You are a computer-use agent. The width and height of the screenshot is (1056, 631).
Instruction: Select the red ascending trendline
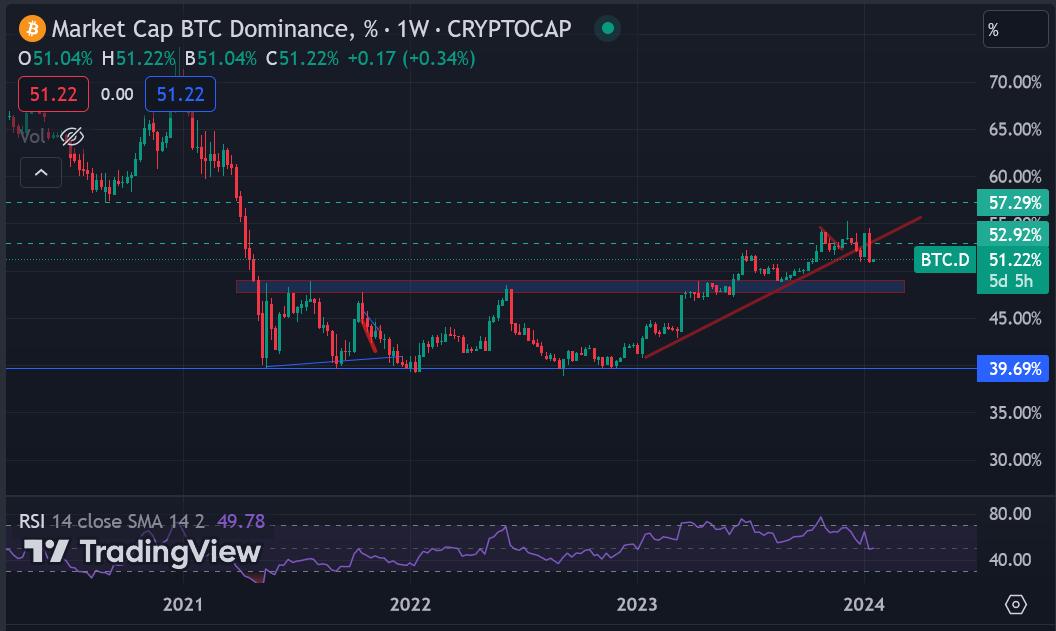[781, 288]
